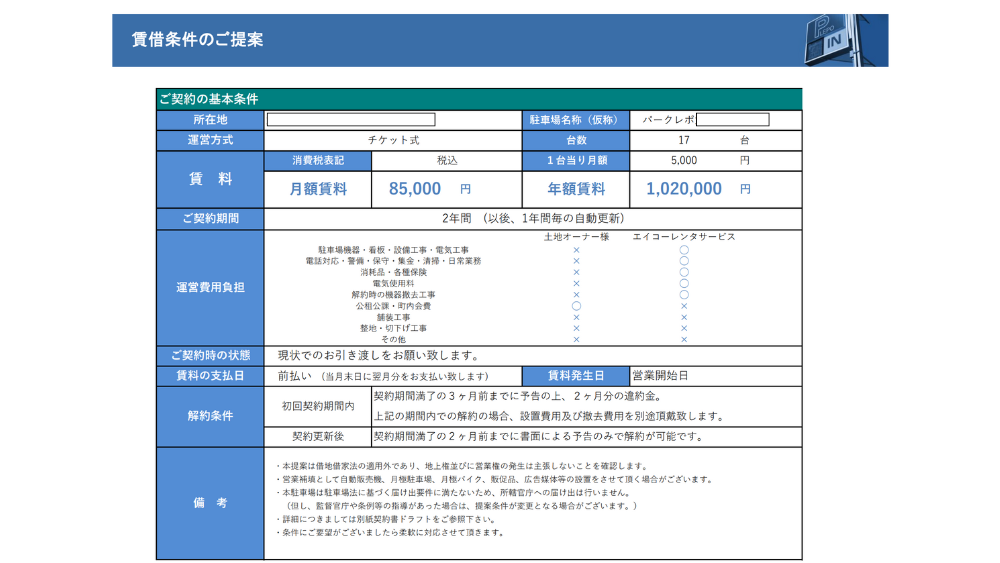This screenshot has height=563, width=1000.
Task: Click the owner cross mark for 舗装工事
Action: (576, 317)
